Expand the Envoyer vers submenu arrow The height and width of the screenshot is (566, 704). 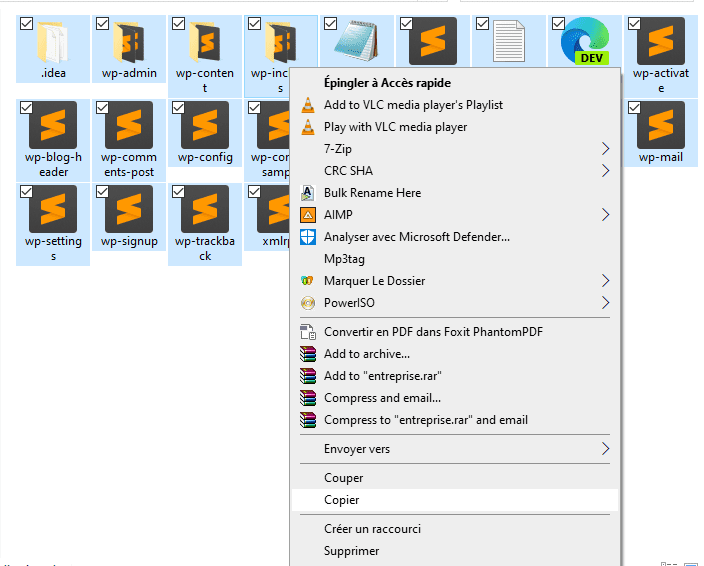click(605, 449)
